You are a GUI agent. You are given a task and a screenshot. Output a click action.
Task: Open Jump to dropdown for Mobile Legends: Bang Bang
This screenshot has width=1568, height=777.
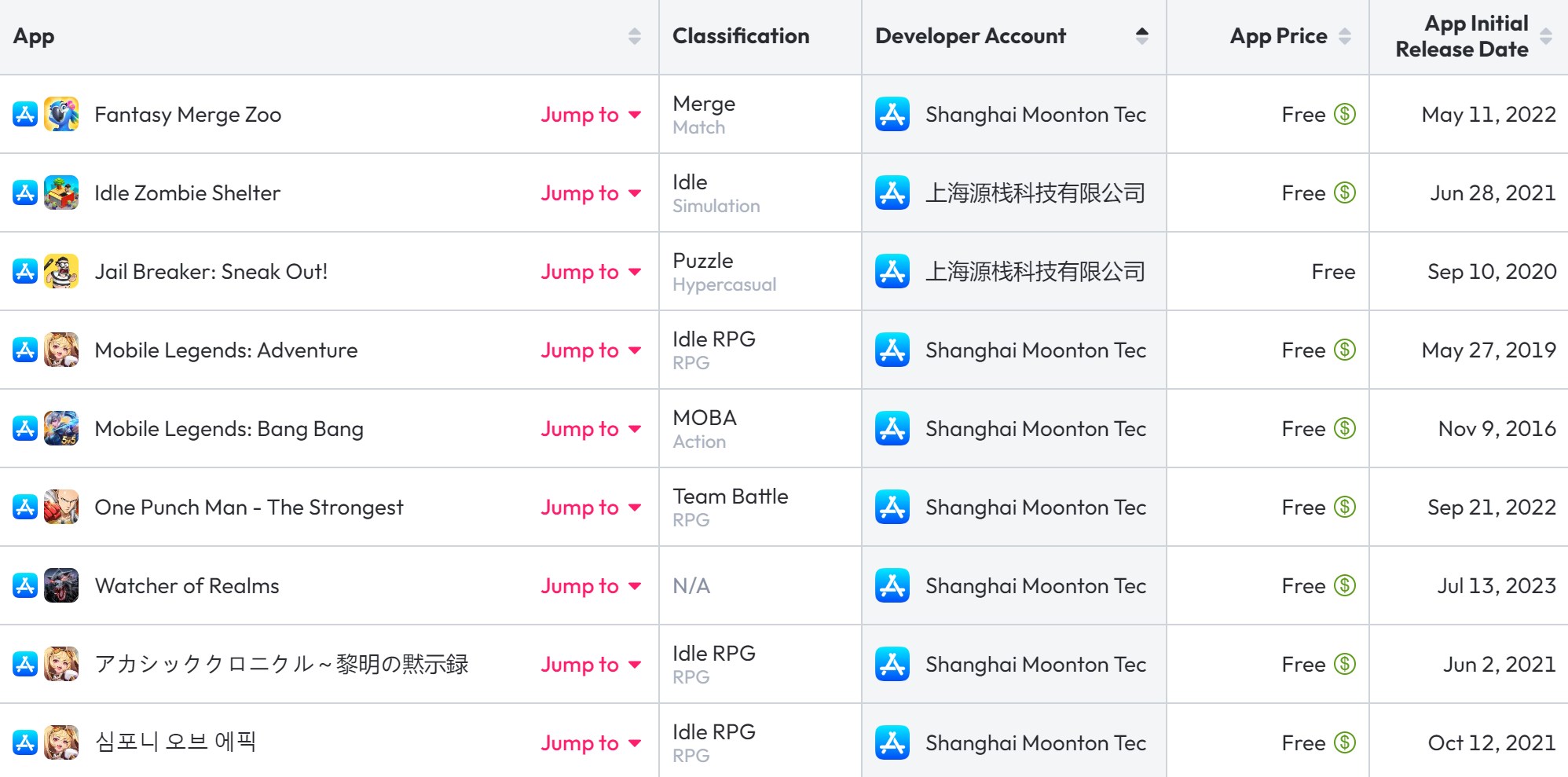point(591,429)
